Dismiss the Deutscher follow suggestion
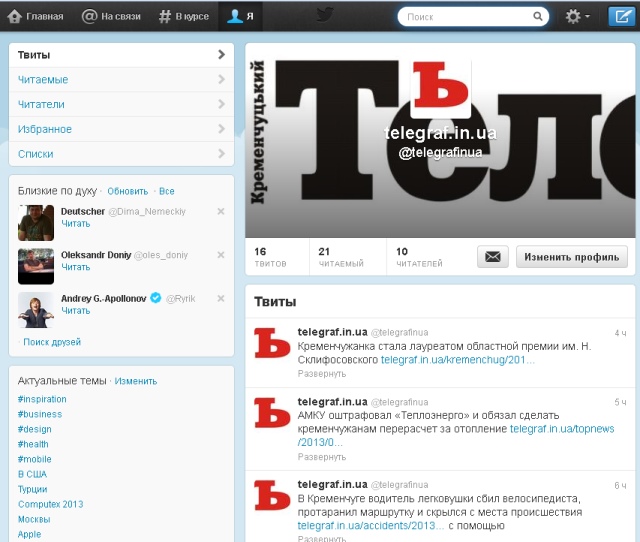Screen dimensions: 640x542 221,211
